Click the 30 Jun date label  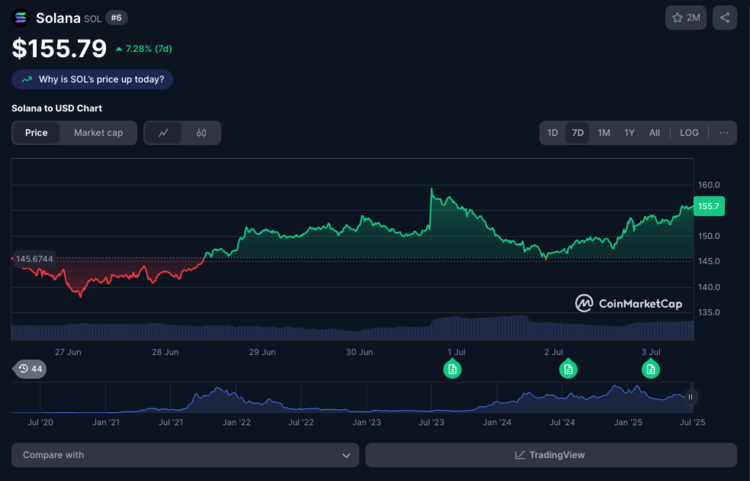coord(359,352)
